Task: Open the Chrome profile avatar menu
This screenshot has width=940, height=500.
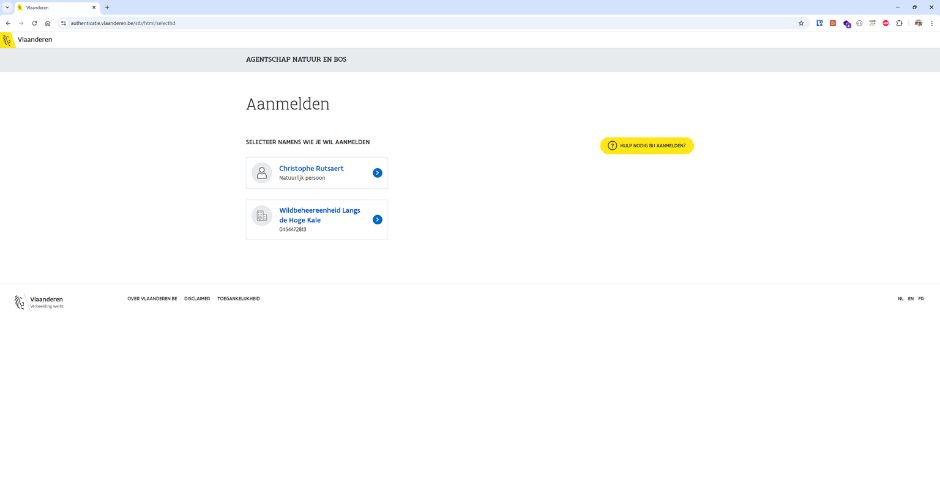Action: [x=918, y=23]
